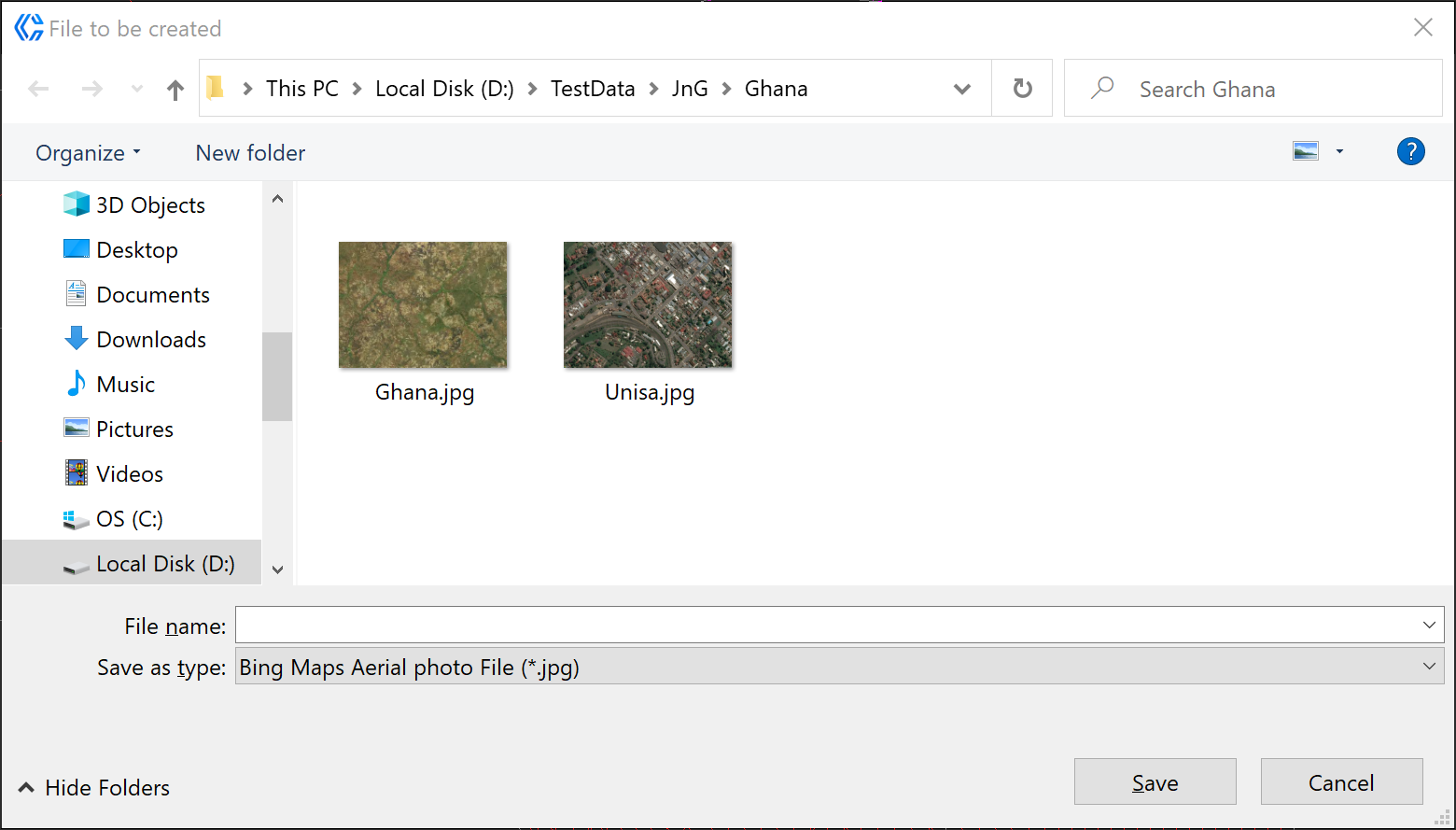Click New folder in toolbar
The image size is (1456, 830).
point(250,153)
